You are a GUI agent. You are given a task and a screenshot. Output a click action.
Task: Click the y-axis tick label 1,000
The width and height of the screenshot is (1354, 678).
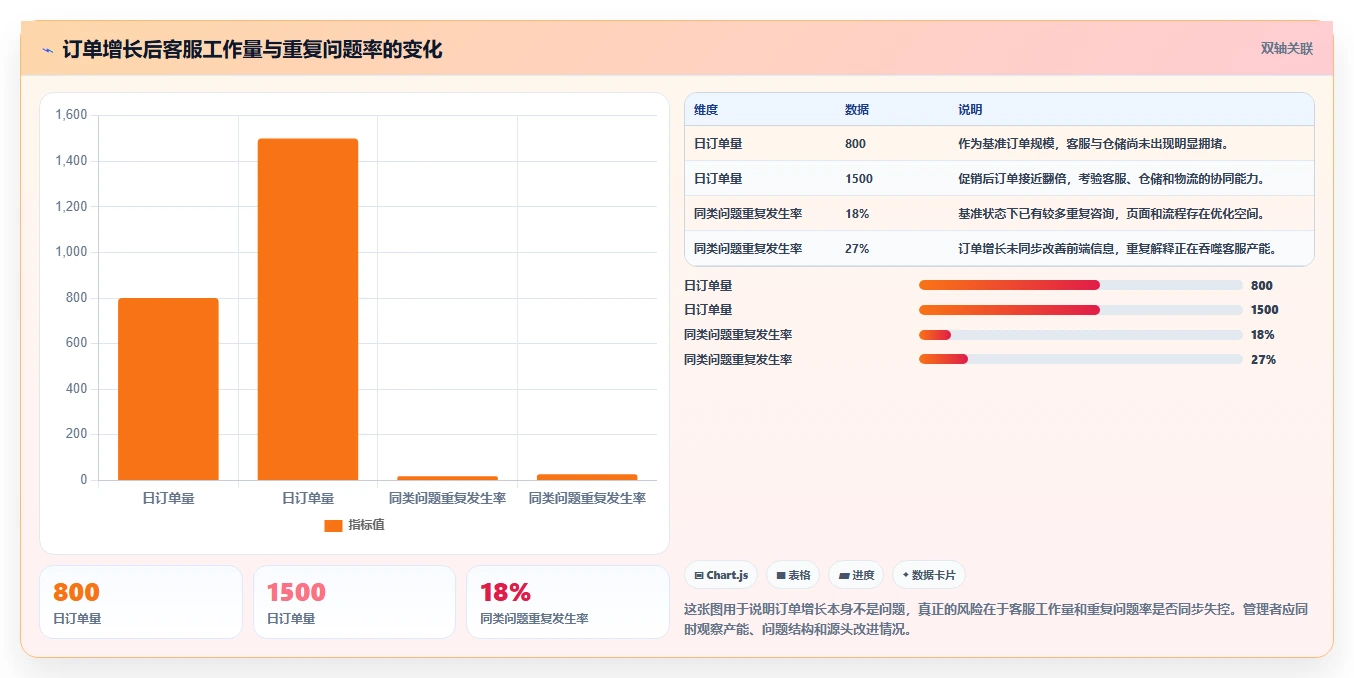click(x=71, y=252)
